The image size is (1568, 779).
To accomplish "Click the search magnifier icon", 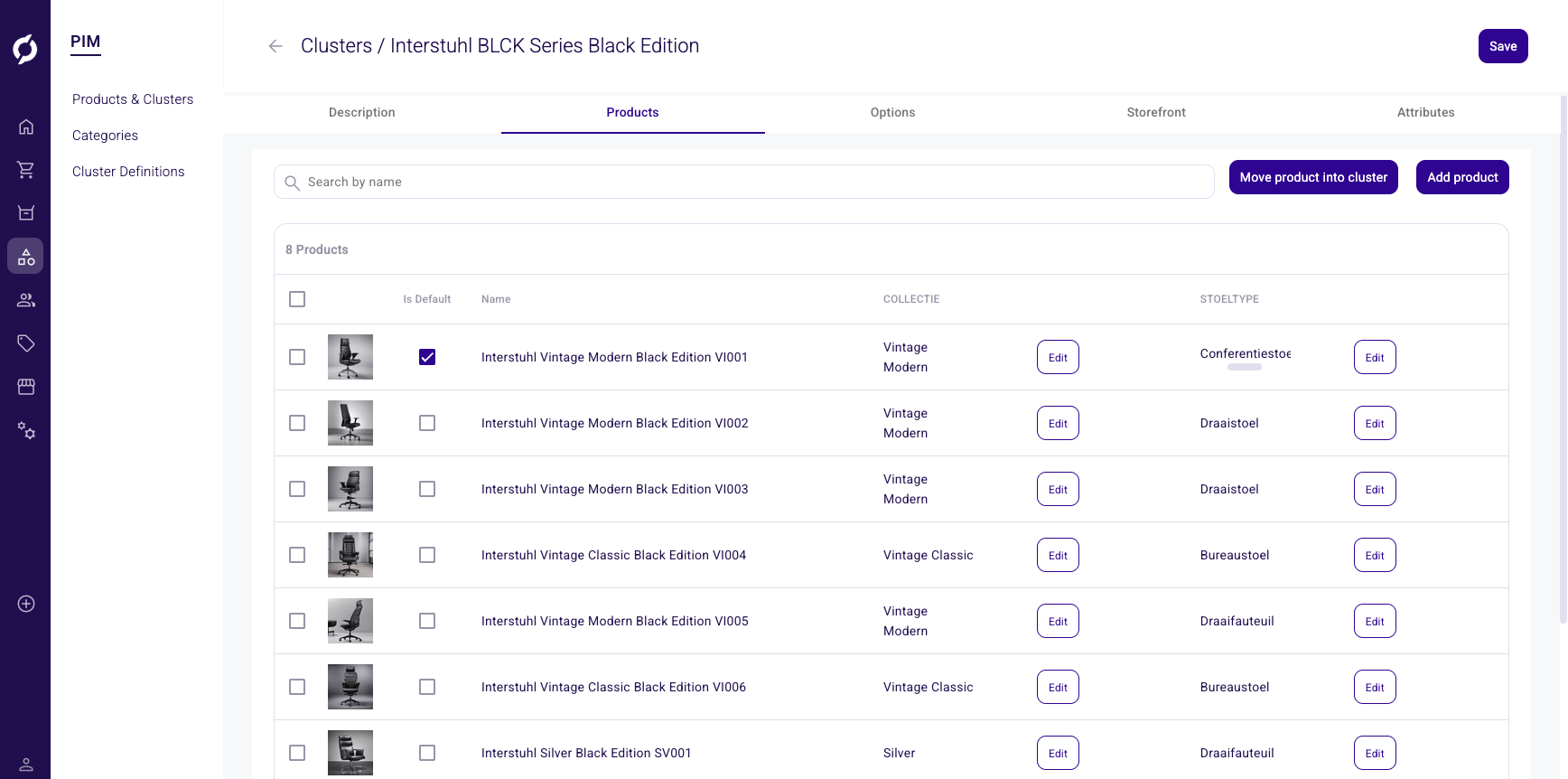I will click(292, 183).
